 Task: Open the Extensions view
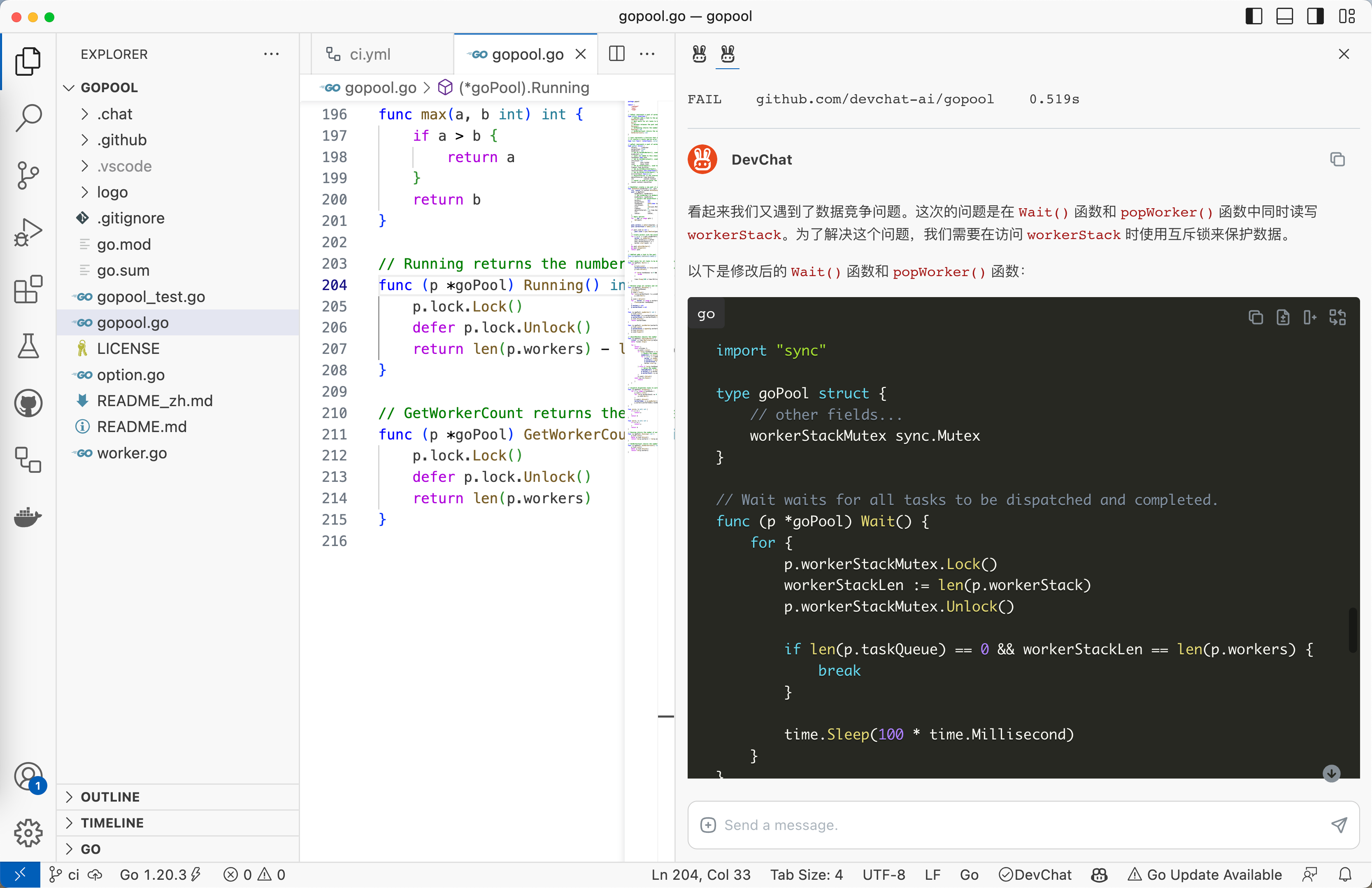(28, 289)
